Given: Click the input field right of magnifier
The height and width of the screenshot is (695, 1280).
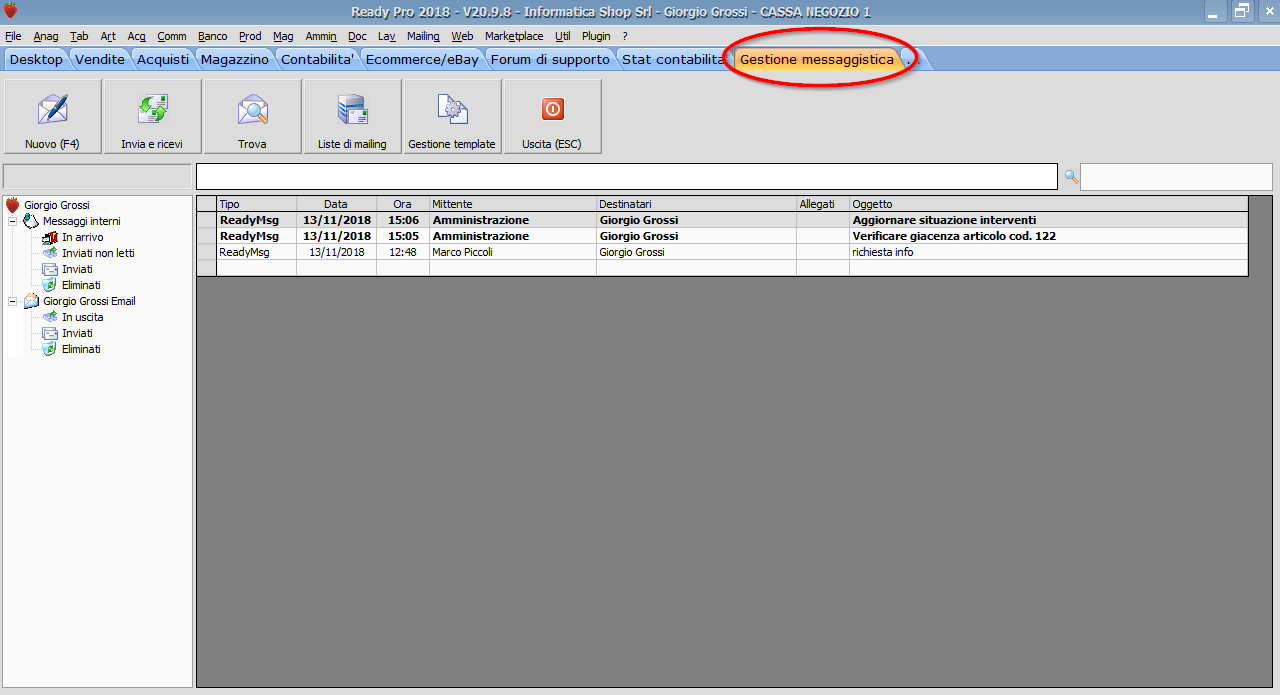Looking at the screenshot, I should tap(1176, 177).
